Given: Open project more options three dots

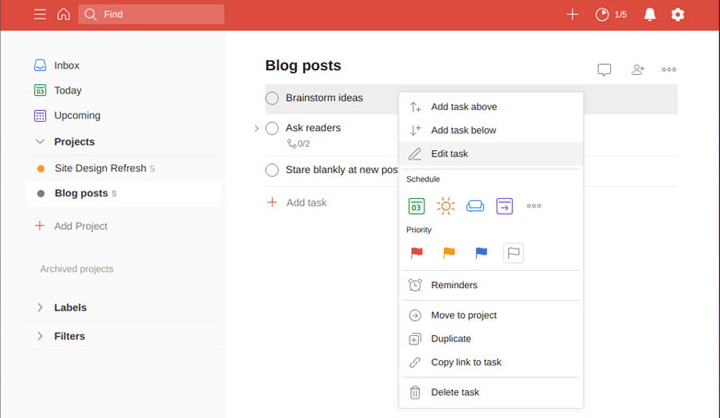Looking at the screenshot, I should coord(669,70).
